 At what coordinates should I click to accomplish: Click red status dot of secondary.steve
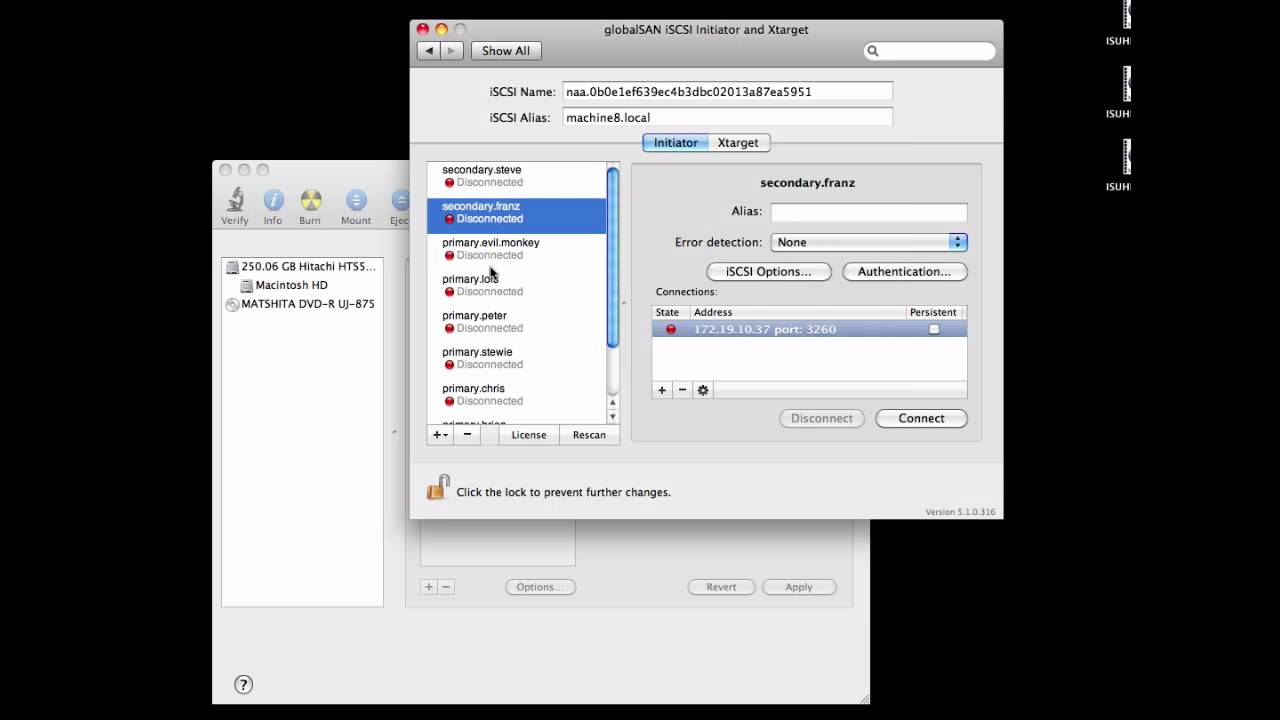click(x=449, y=183)
